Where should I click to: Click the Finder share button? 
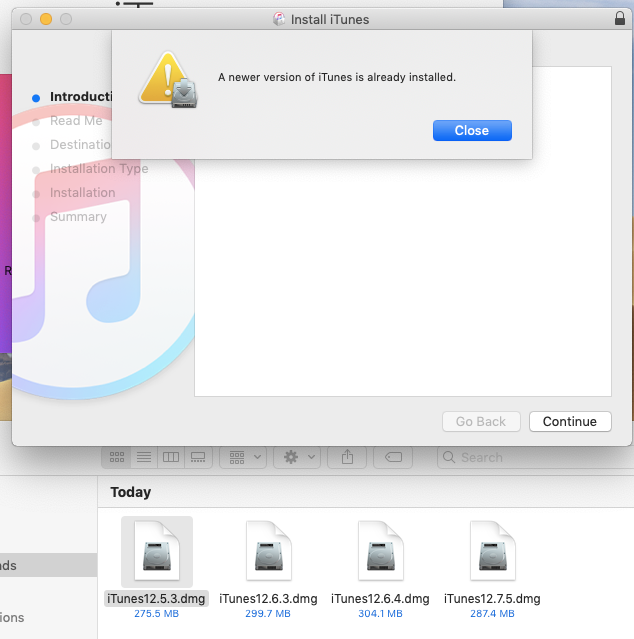click(x=347, y=457)
